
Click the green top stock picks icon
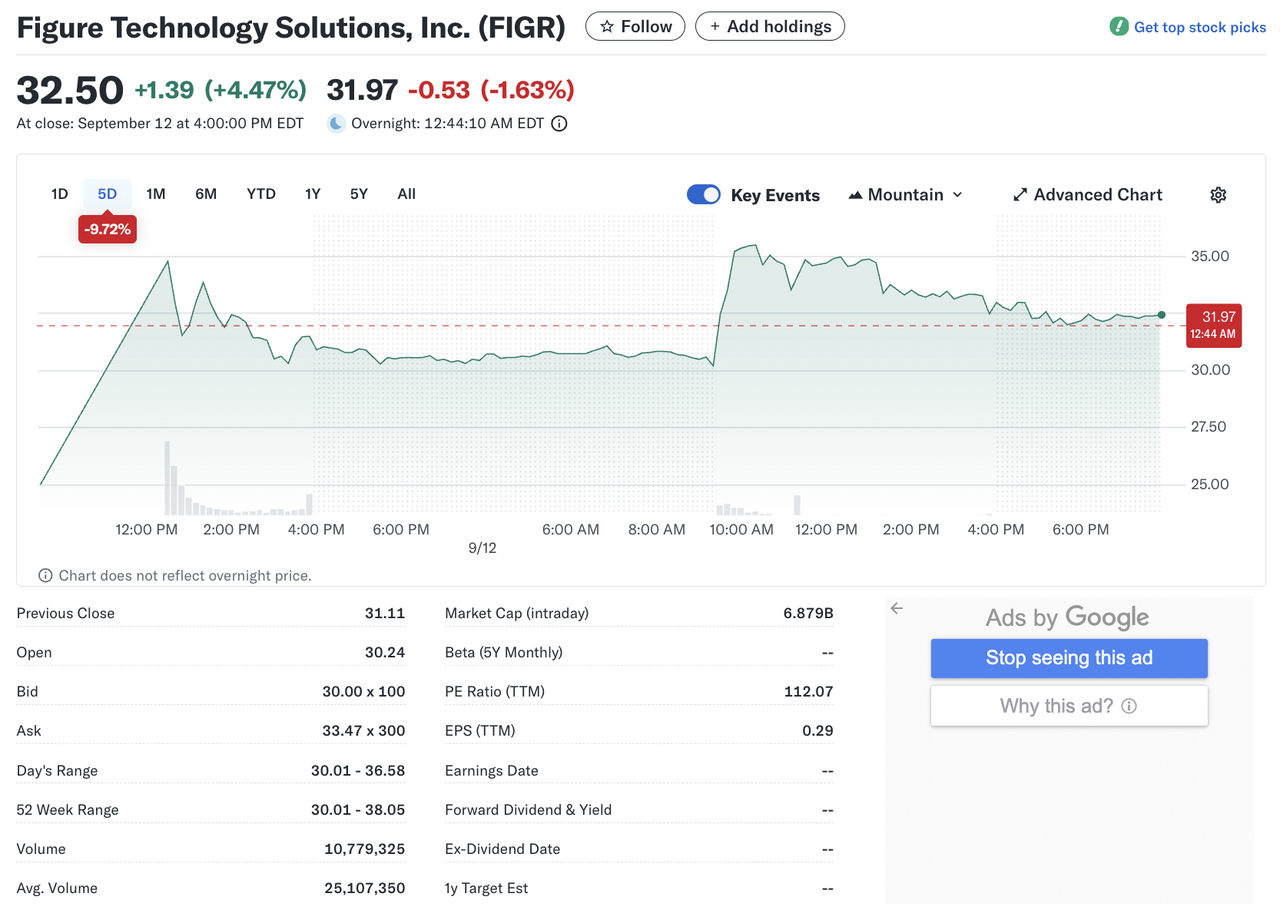point(1119,27)
